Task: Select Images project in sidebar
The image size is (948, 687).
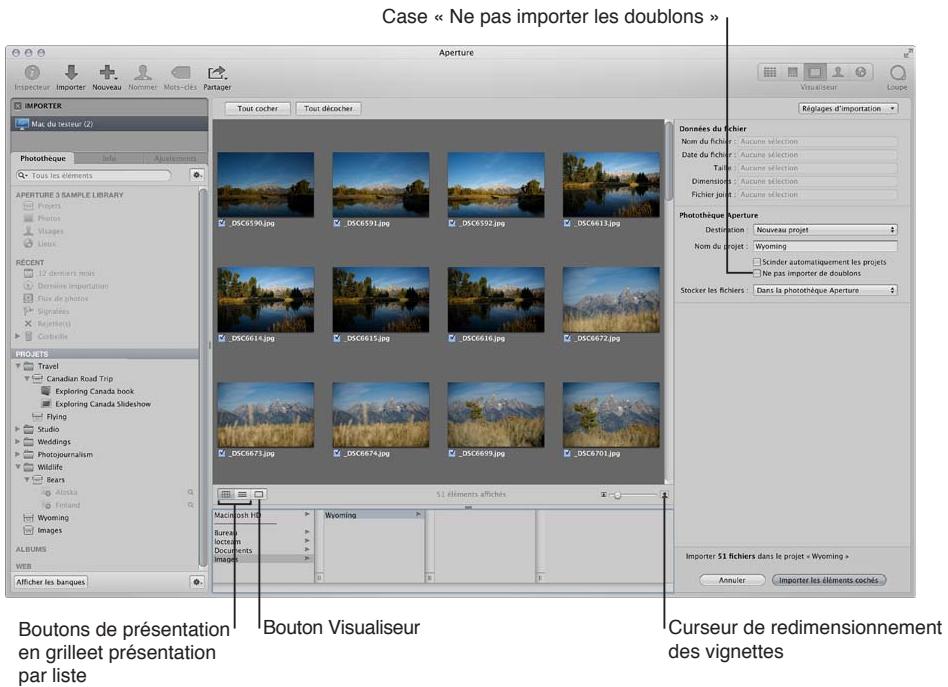Action: (50, 530)
